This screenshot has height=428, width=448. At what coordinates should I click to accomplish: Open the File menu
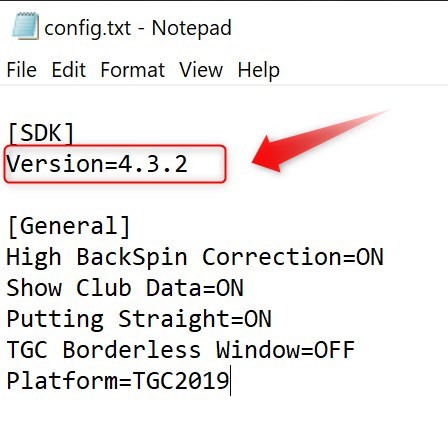[x=22, y=70]
